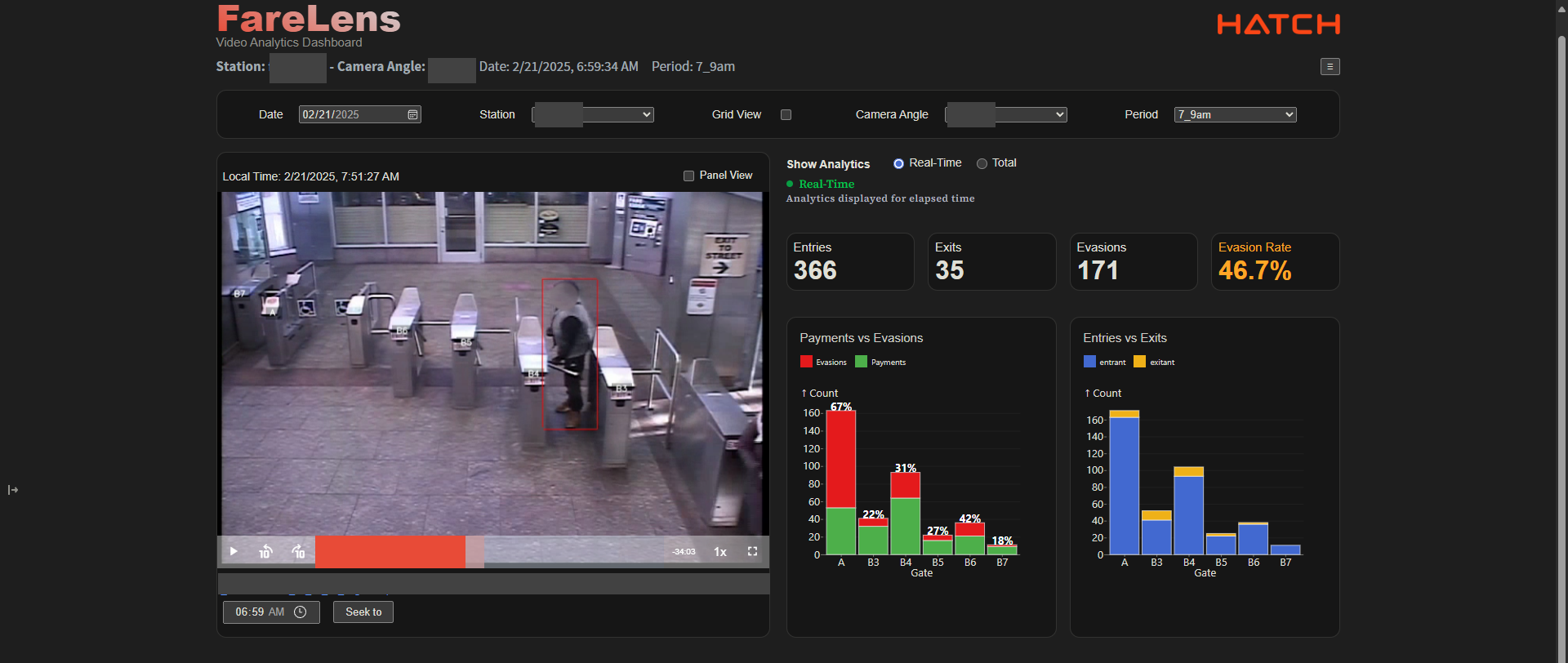The image size is (1568, 663).
Task: Toggle the Panel View checkbox
Action: 688,176
